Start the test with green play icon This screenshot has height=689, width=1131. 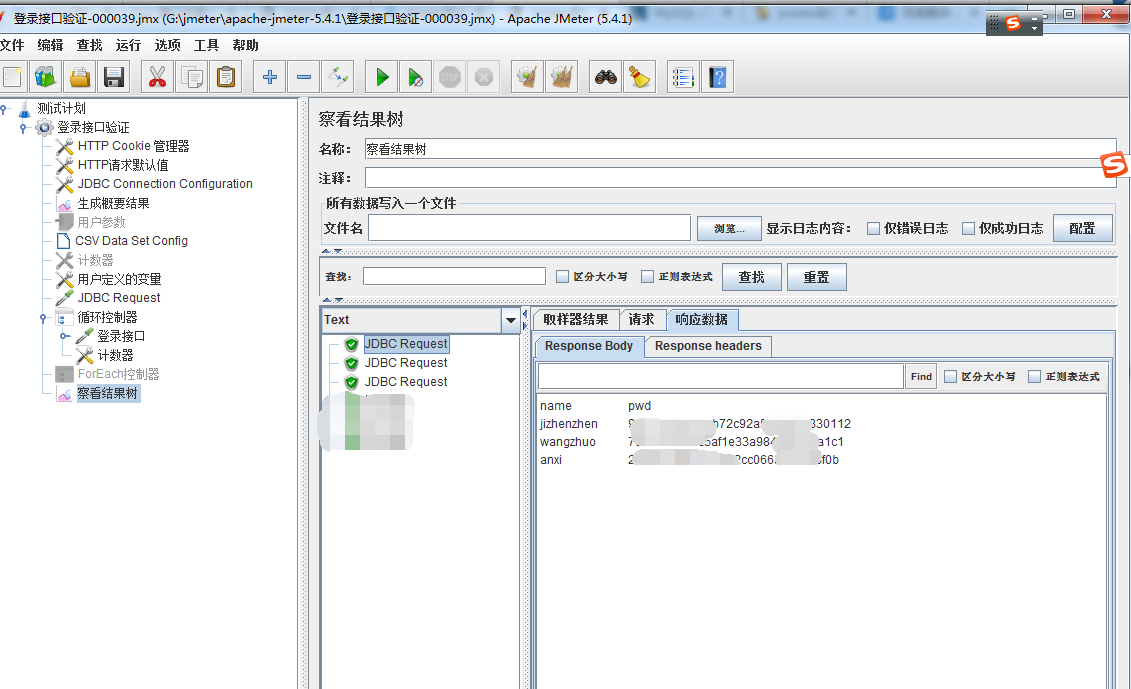[x=382, y=77]
